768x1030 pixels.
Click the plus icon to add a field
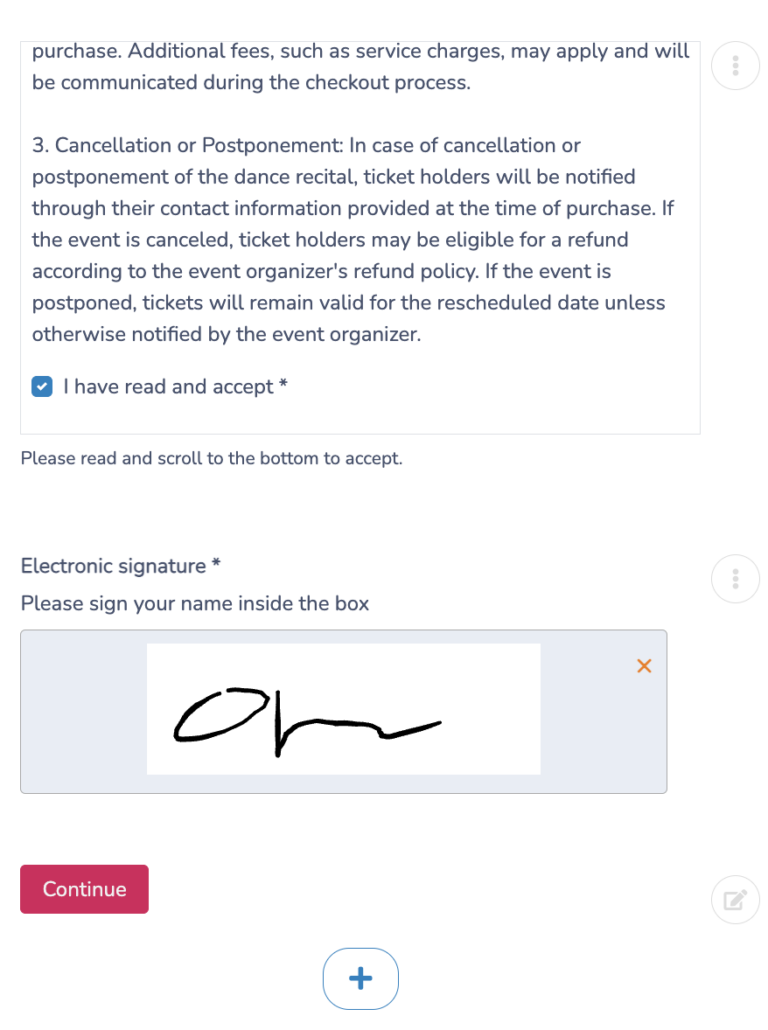coord(360,979)
